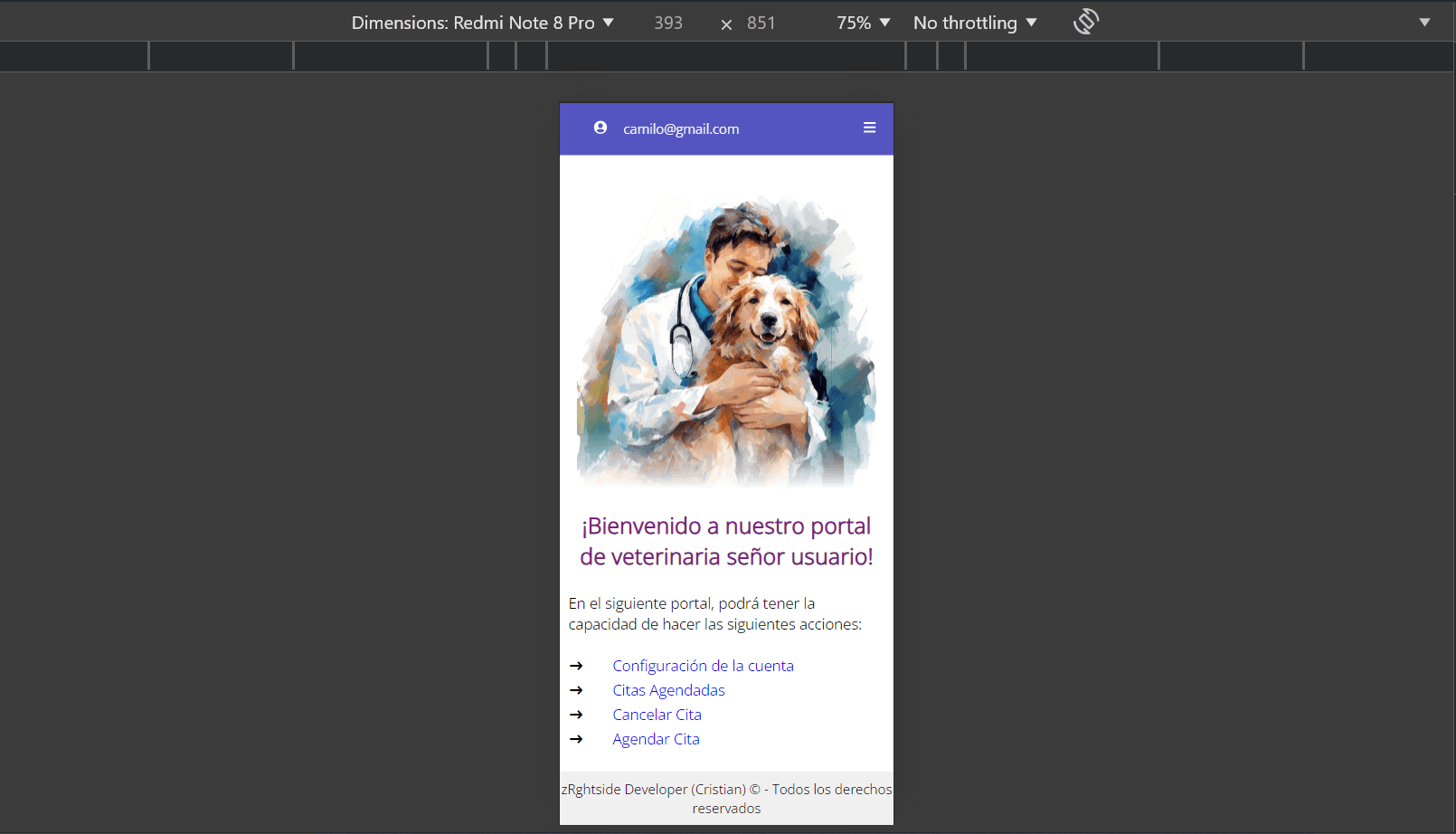Open the No throttling dropdown
Viewport: 1456px width, 834px height.
click(x=975, y=23)
